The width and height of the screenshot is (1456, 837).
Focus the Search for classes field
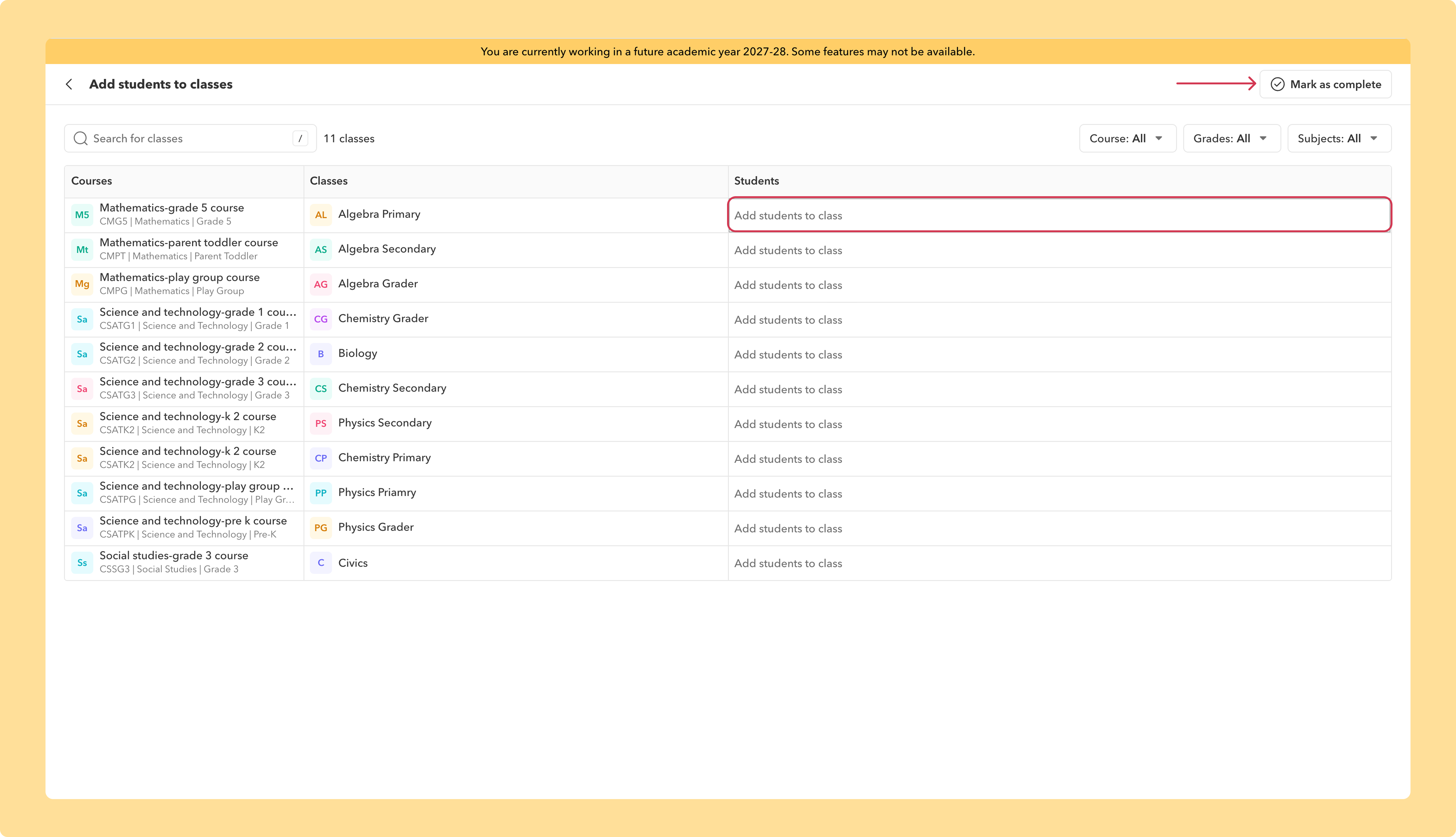coord(190,139)
